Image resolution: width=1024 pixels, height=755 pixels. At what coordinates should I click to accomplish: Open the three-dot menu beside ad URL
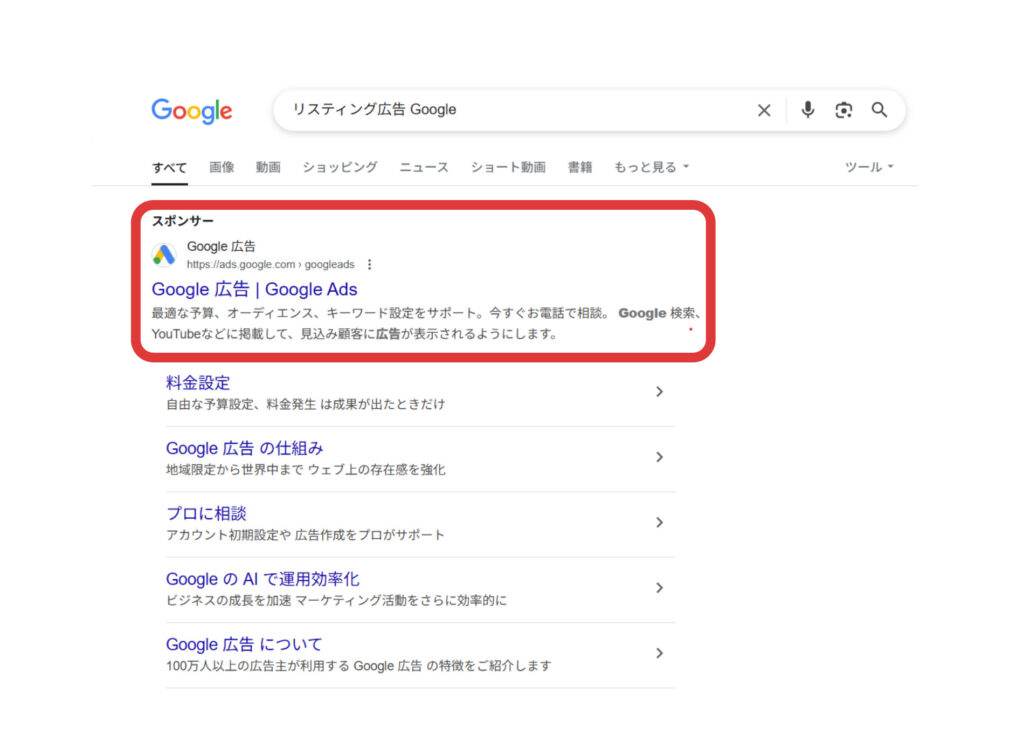pos(370,265)
